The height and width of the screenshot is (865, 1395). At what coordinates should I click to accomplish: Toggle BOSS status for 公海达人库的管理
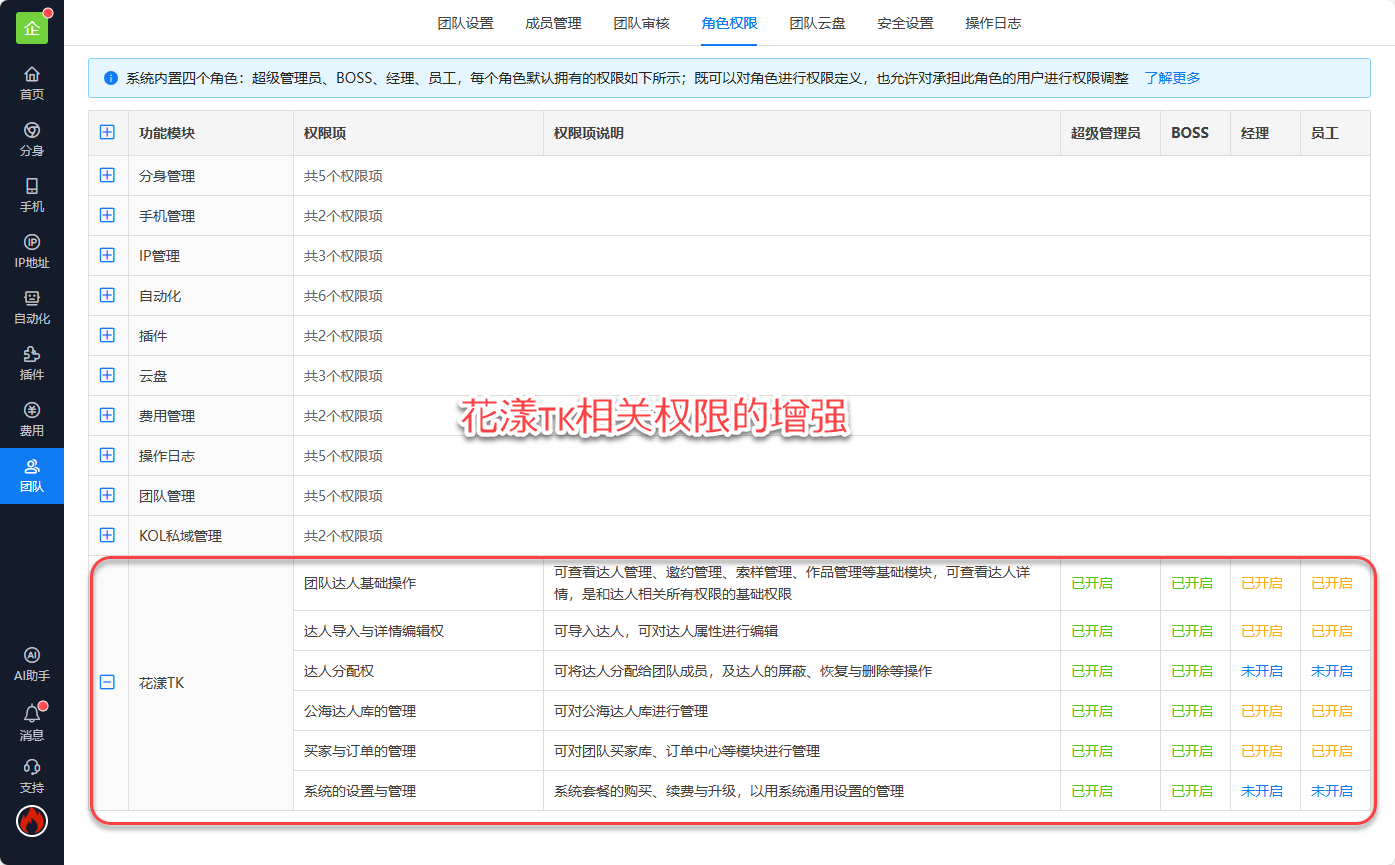click(x=1191, y=711)
